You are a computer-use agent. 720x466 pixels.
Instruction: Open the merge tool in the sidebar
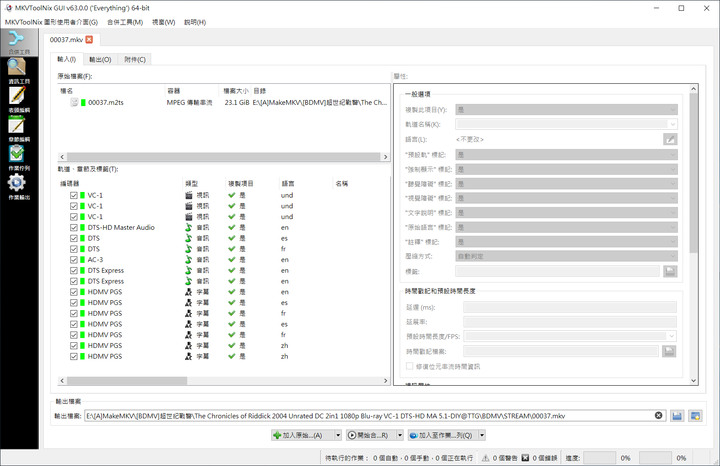[x=19, y=42]
